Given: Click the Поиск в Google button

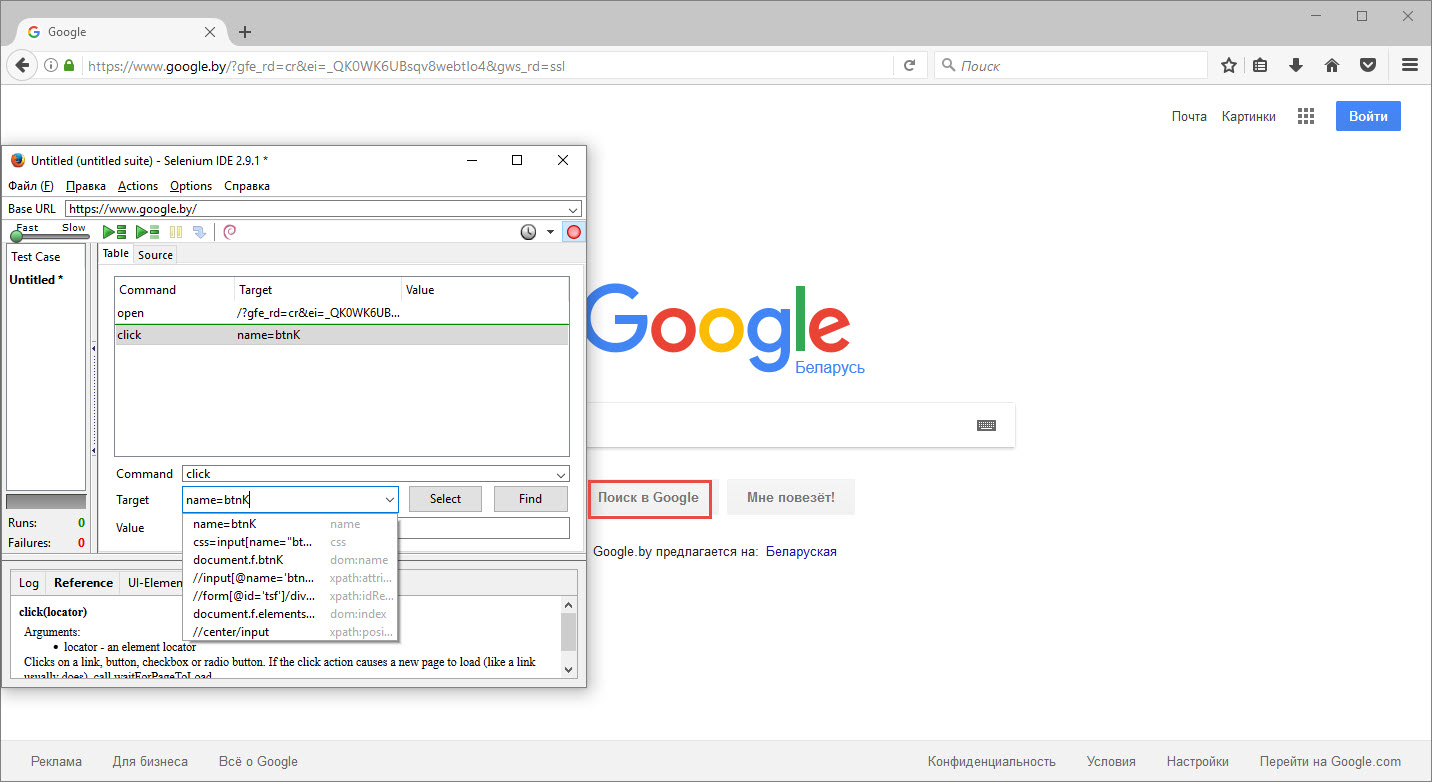Looking at the screenshot, I should click(648, 497).
